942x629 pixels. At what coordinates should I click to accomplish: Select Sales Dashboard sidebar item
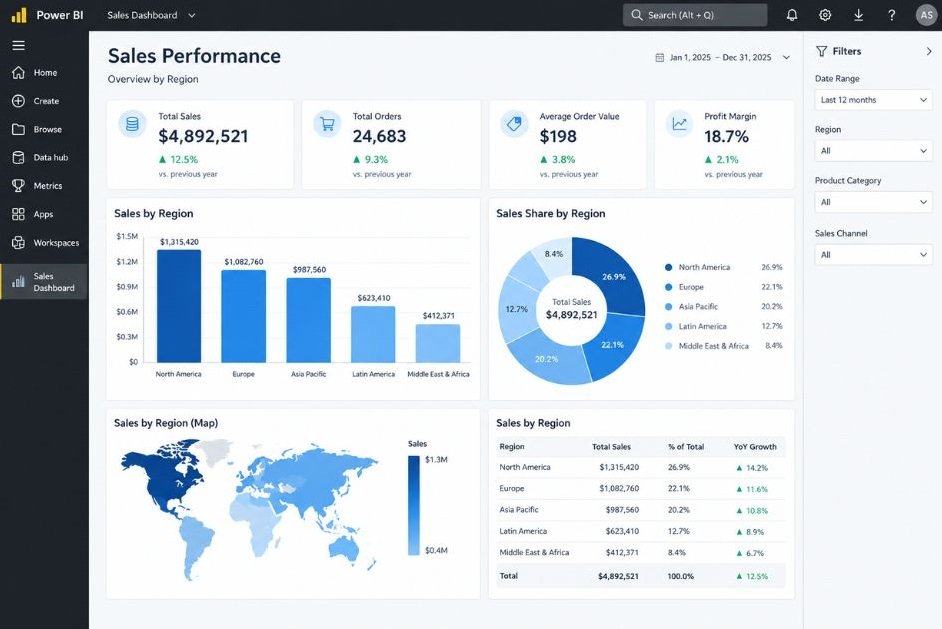coord(44,282)
